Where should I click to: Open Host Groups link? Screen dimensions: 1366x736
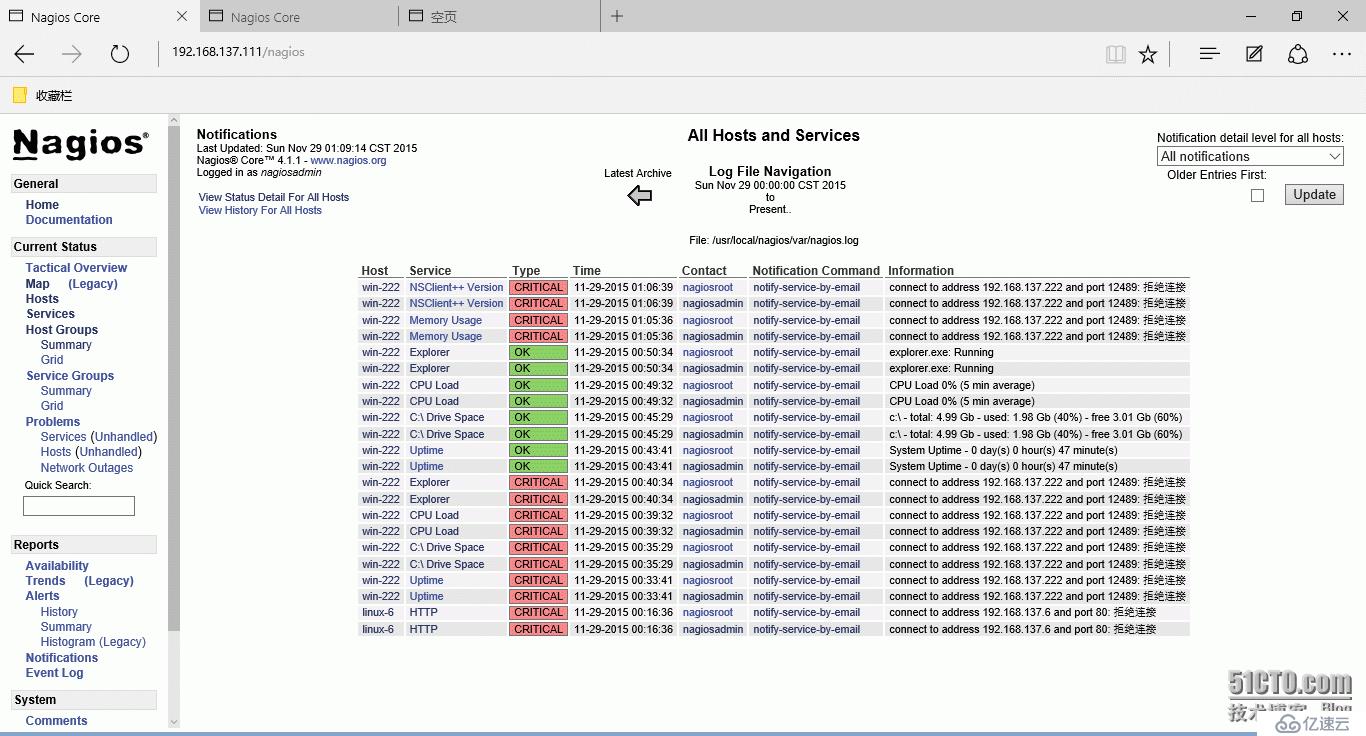pyautogui.click(x=62, y=330)
